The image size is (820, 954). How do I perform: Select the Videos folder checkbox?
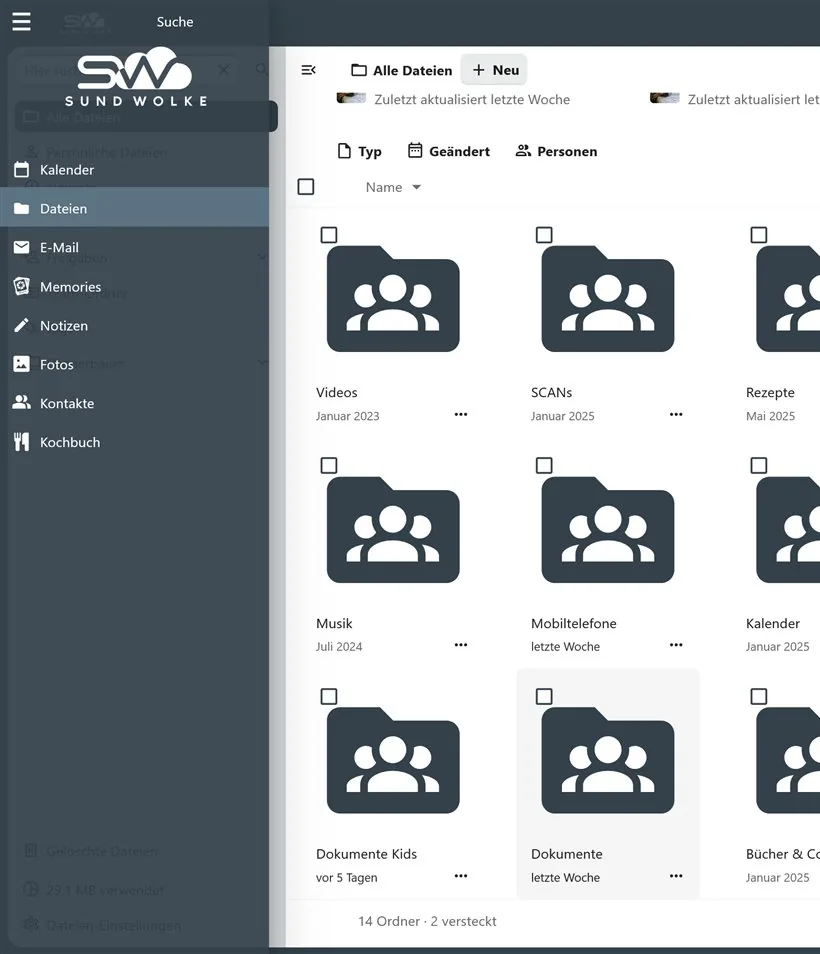coord(329,235)
